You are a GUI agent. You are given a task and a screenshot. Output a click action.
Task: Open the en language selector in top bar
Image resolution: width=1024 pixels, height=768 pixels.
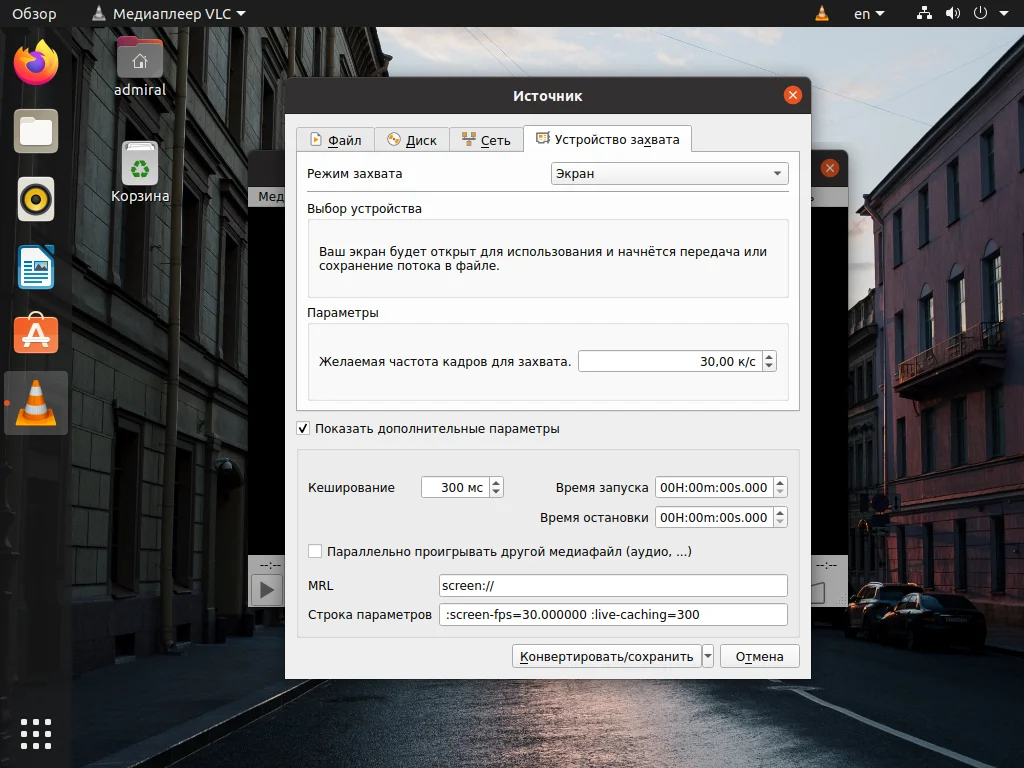[x=869, y=13]
